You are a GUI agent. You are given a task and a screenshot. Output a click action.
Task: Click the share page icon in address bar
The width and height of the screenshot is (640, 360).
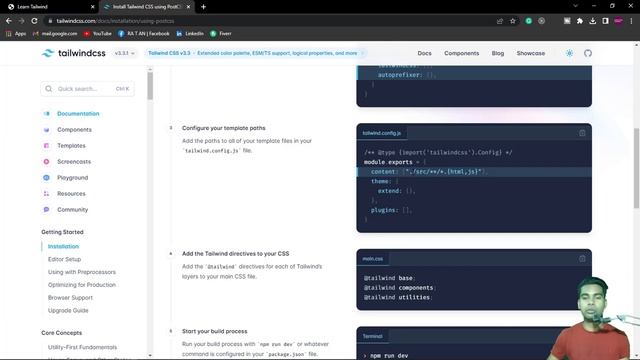(x=500, y=21)
